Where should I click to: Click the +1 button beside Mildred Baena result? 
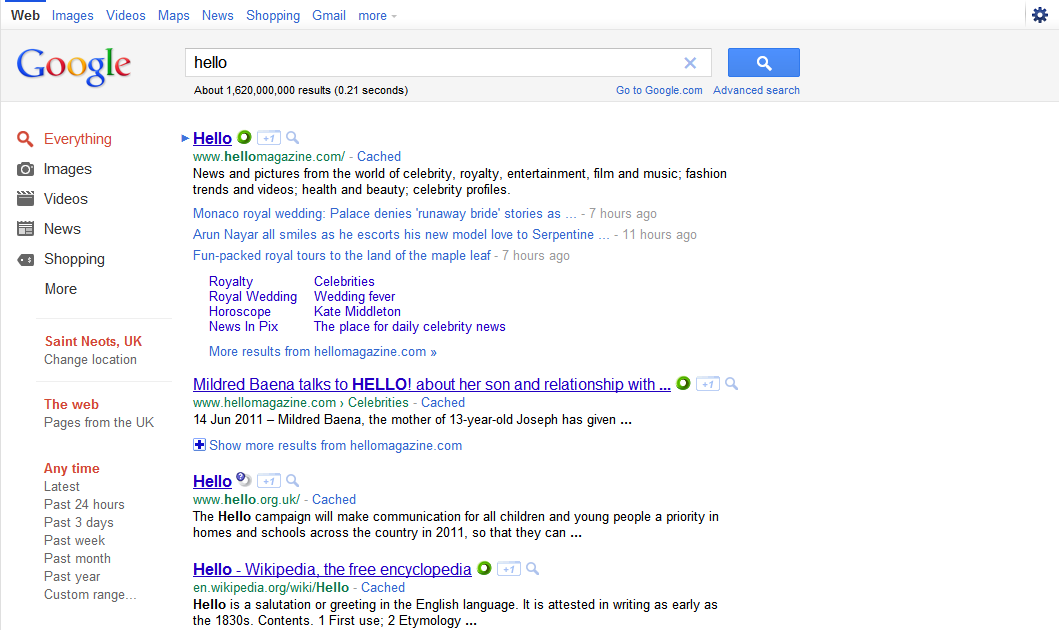(x=708, y=384)
